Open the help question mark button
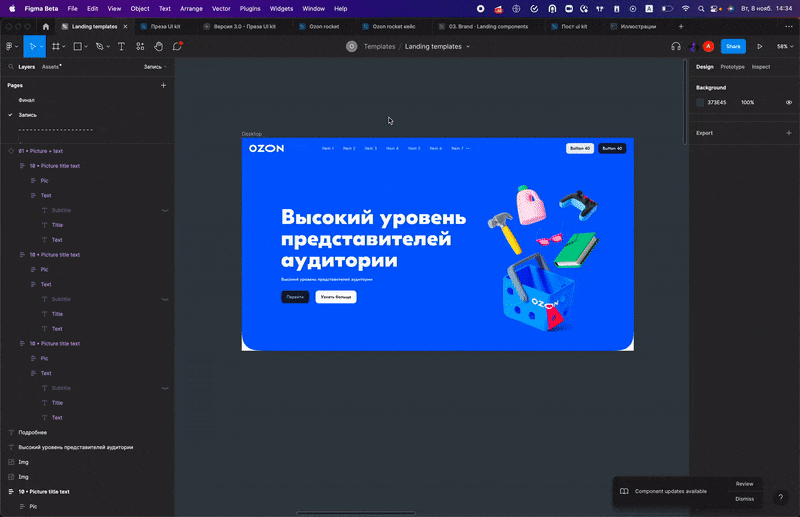 (780, 497)
